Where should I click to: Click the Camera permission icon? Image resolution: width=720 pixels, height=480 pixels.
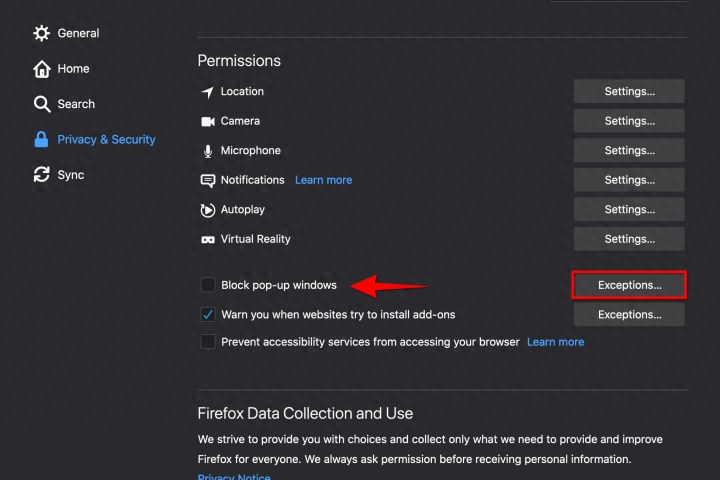tap(208, 121)
